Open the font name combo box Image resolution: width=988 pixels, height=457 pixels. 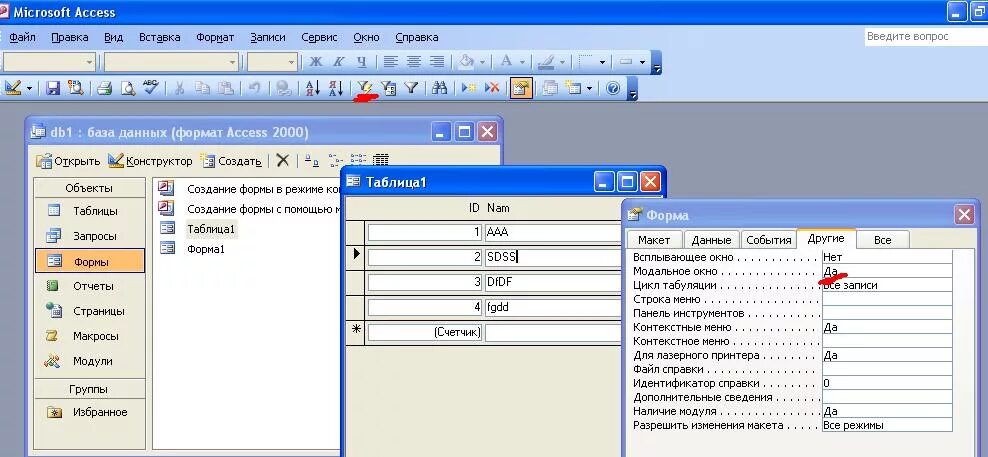pos(171,62)
